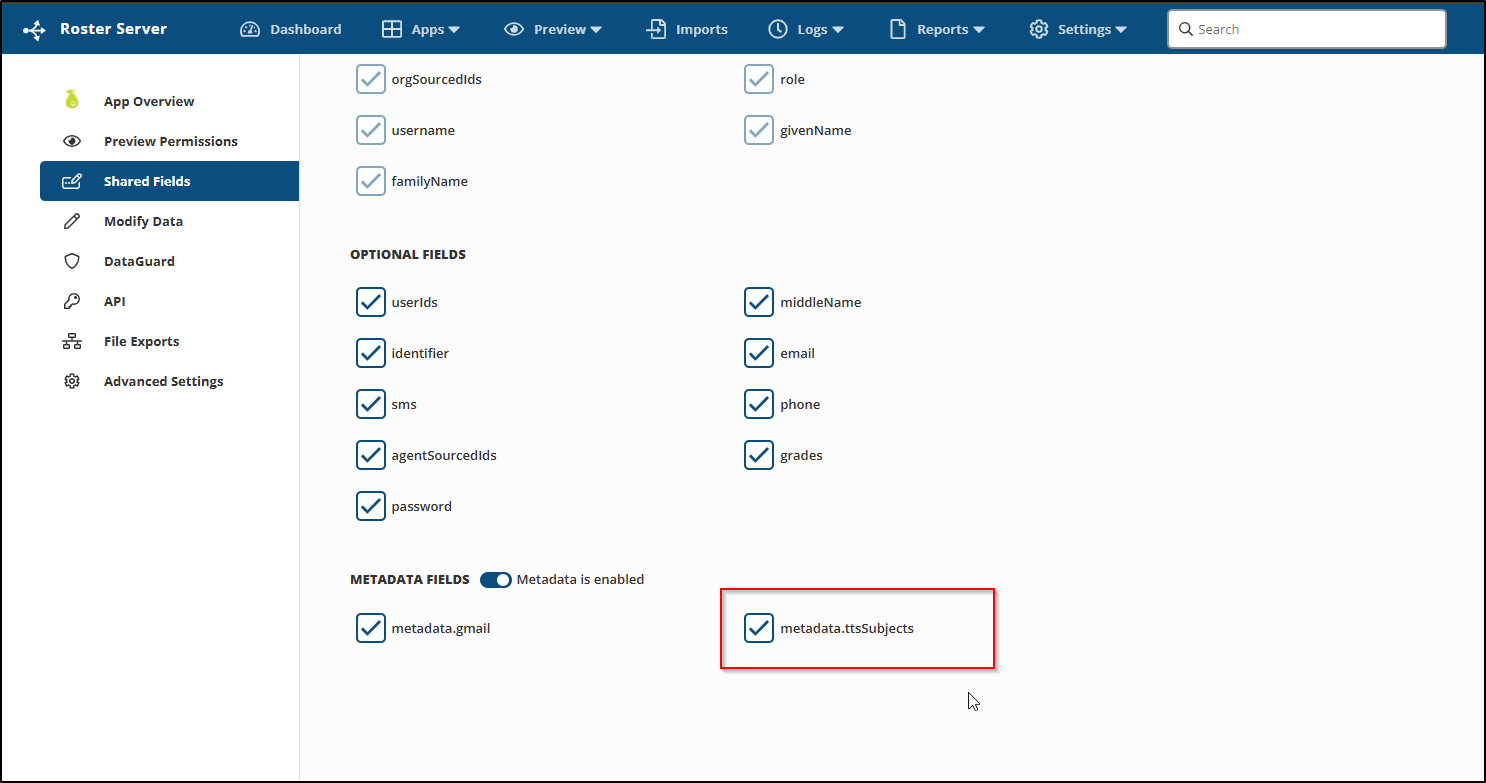The height and width of the screenshot is (783, 1486).
Task: Open the Preview dropdown menu
Action: tap(553, 29)
